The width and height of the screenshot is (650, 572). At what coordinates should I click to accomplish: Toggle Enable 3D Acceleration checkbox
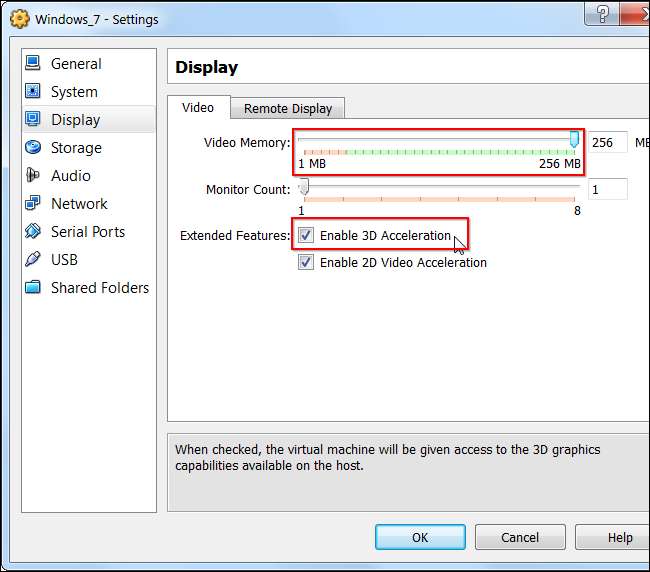[x=306, y=235]
